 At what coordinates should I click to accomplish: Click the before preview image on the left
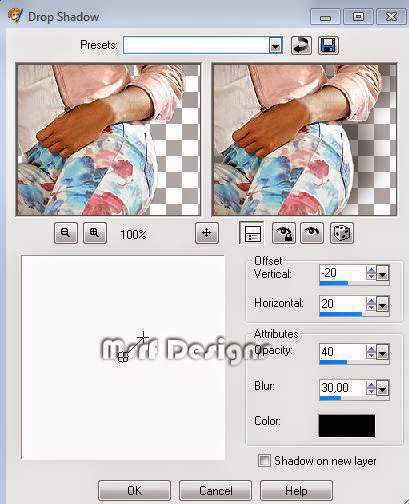pyautogui.click(x=108, y=139)
